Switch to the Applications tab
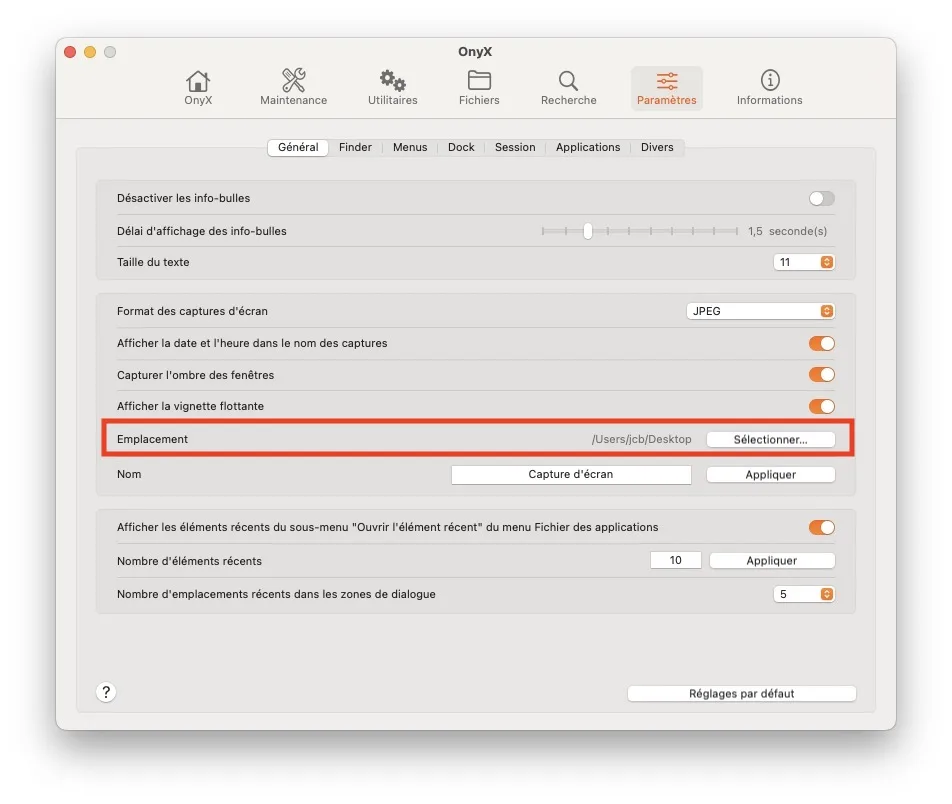The height and width of the screenshot is (804, 952). [588, 147]
